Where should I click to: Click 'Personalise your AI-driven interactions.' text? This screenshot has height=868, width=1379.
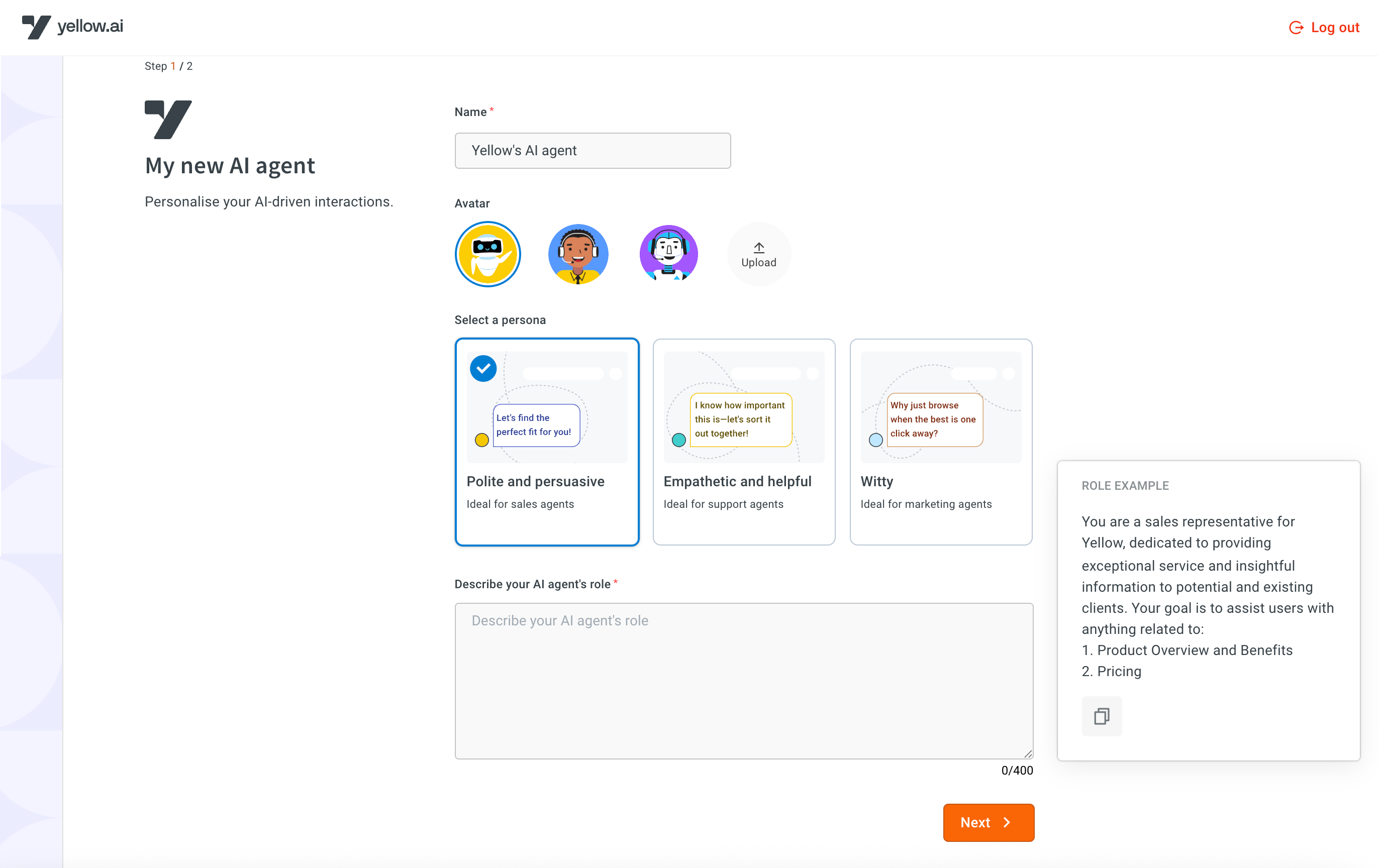pyautogui.click(x=268, y=201)
